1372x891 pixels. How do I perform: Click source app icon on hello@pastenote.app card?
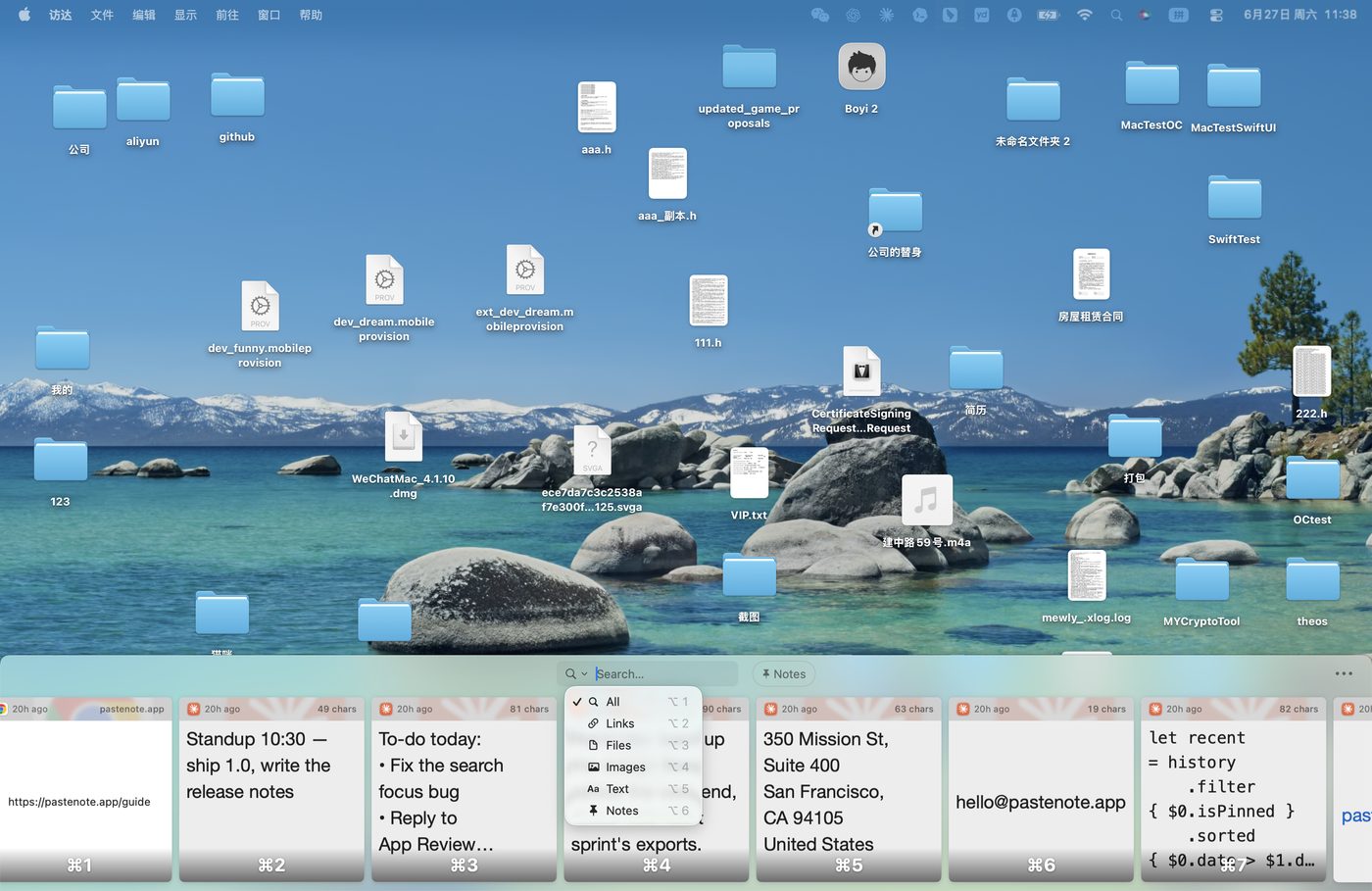pos(963,709)
